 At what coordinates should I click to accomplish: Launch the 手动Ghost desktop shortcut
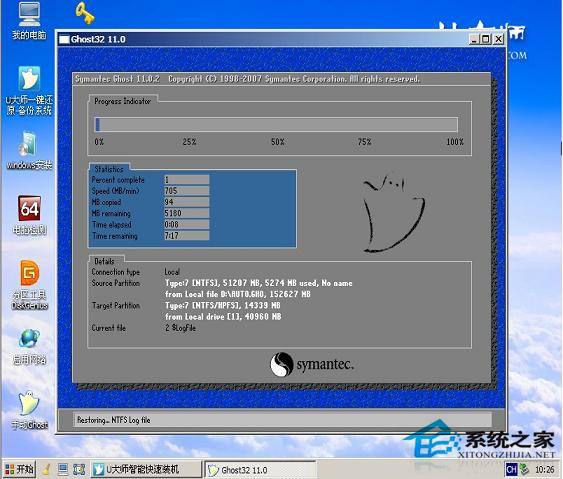click(x=29, y=410)
